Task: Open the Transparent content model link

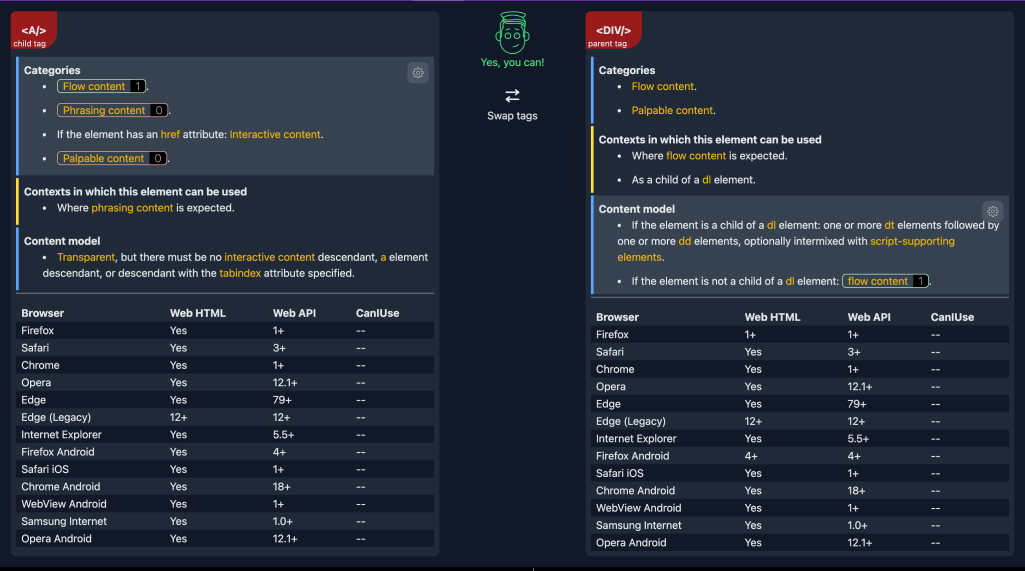Action: pos(86,258)
